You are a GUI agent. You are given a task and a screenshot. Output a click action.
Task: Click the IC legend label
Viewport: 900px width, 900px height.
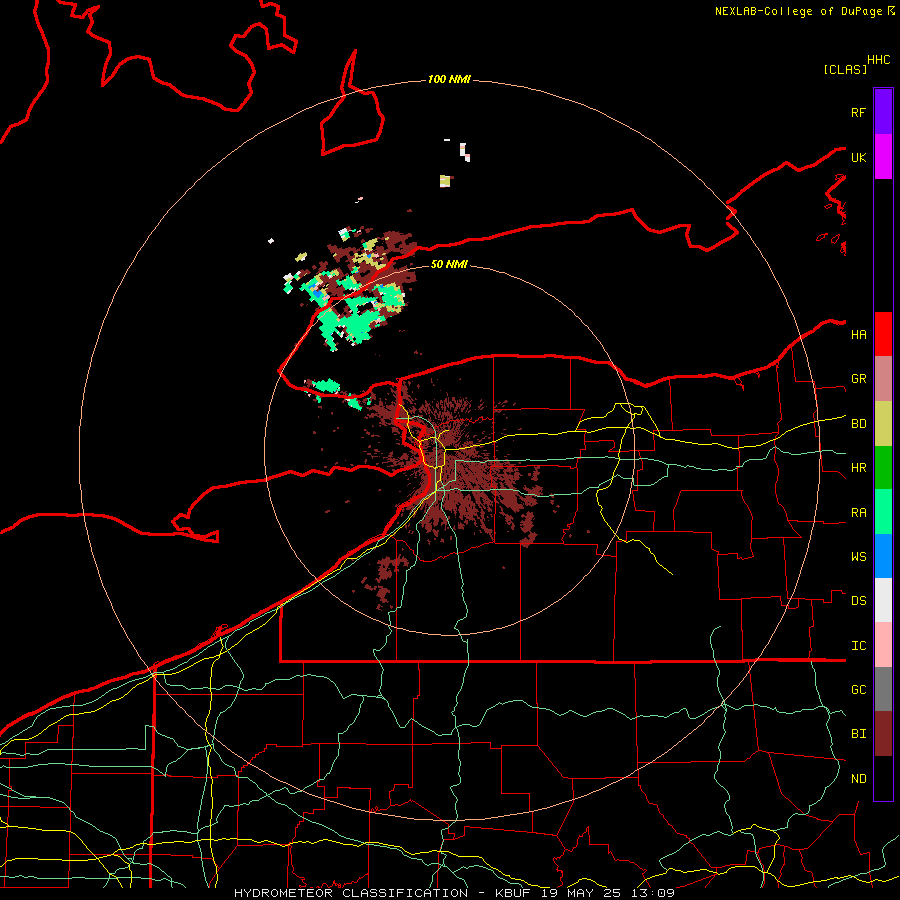pos(858,646)
